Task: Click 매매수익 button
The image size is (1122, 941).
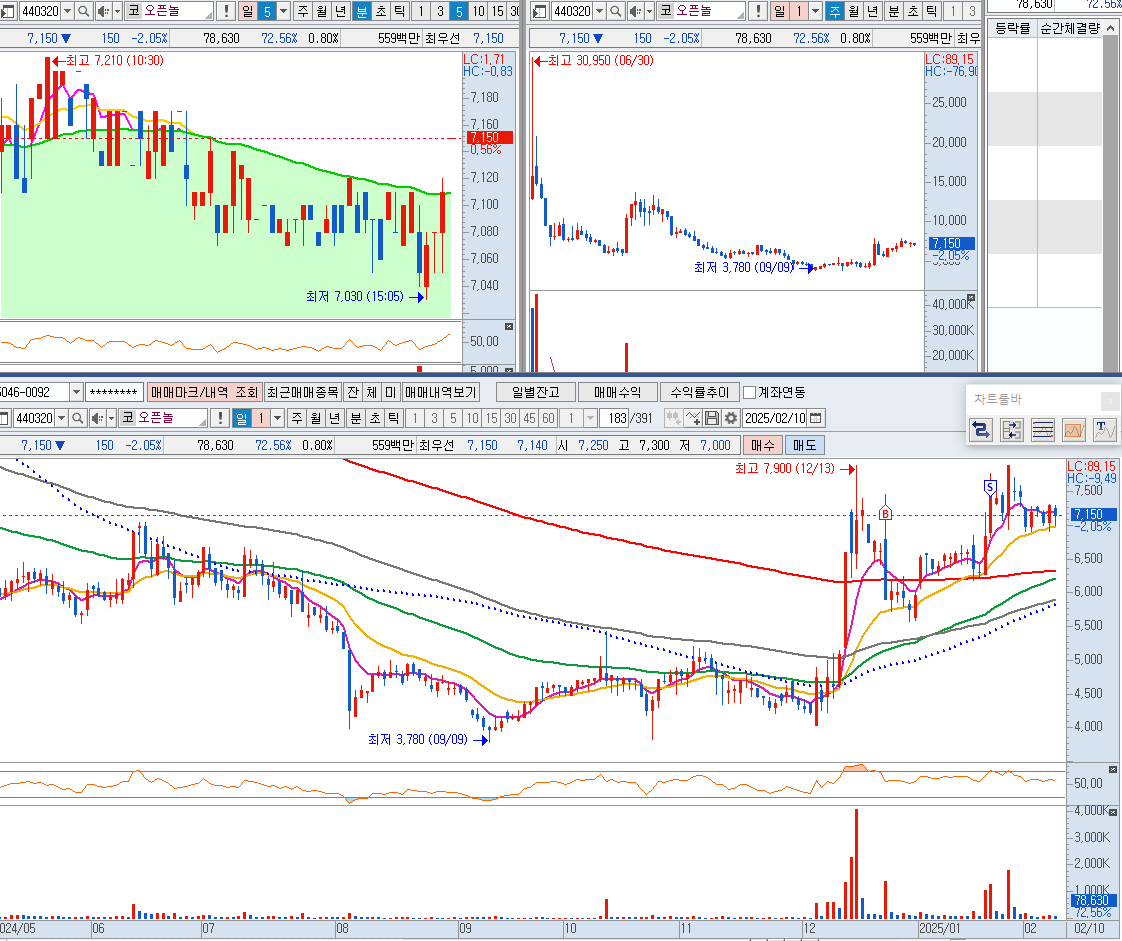Action: click(x=618, y=392)
